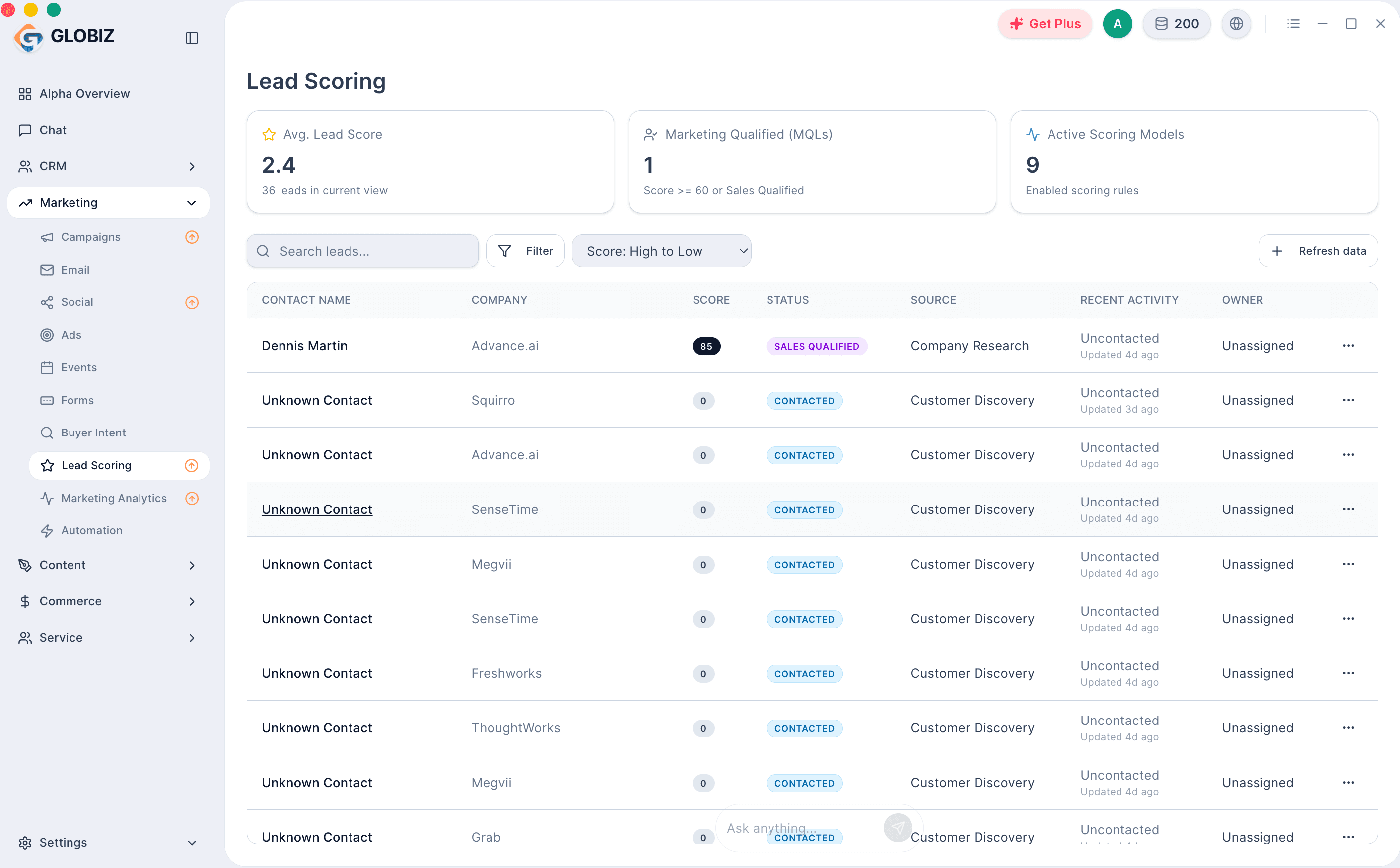Open Alpha Overview in sidebar
The width and height of the screenshot is (1400, 868).
coord(84,93)
